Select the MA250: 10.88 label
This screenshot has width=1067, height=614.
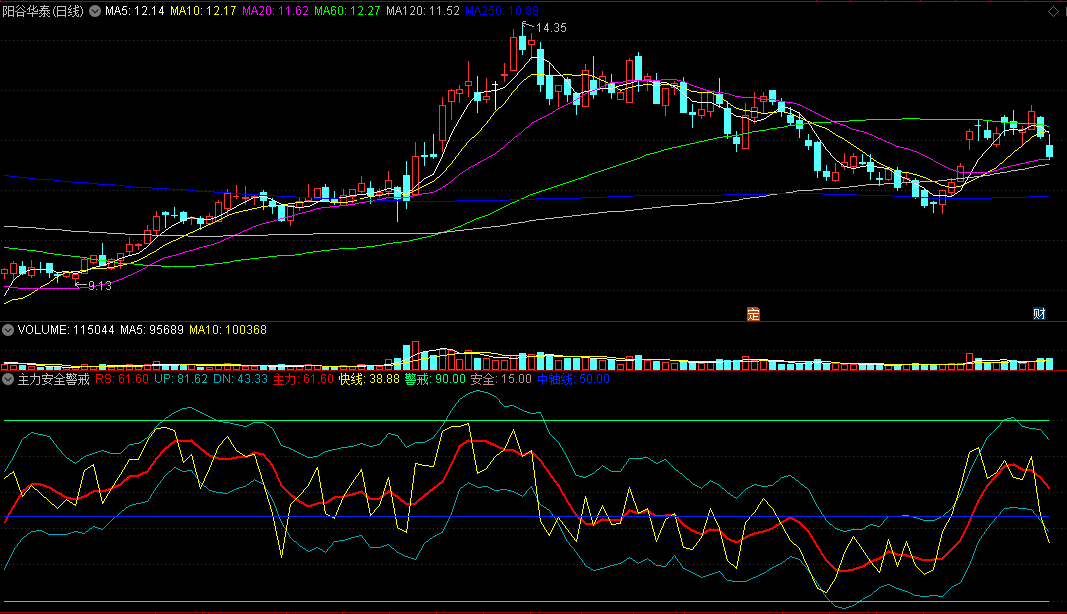point(502,11)
